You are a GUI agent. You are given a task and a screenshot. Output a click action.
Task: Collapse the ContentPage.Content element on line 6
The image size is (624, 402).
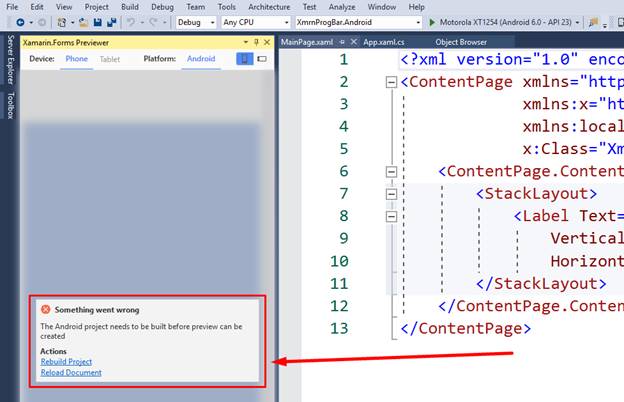[392, 172]
